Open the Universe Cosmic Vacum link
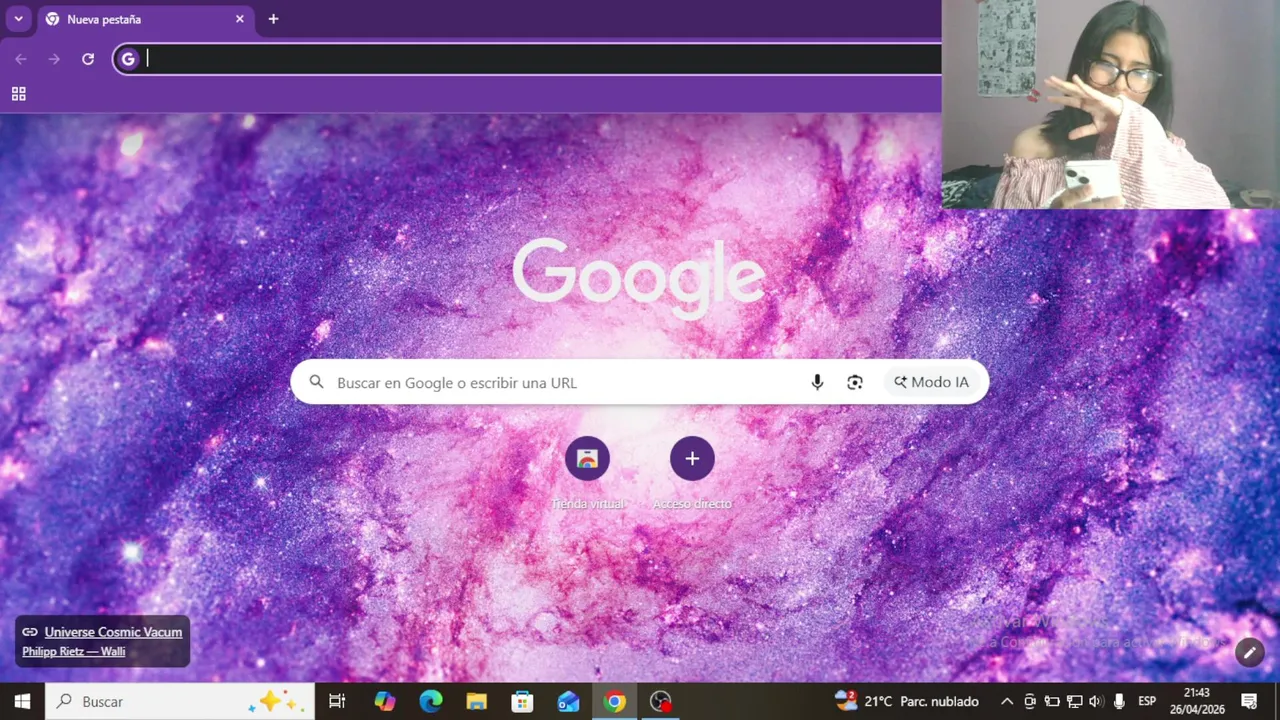 (113, 632)
